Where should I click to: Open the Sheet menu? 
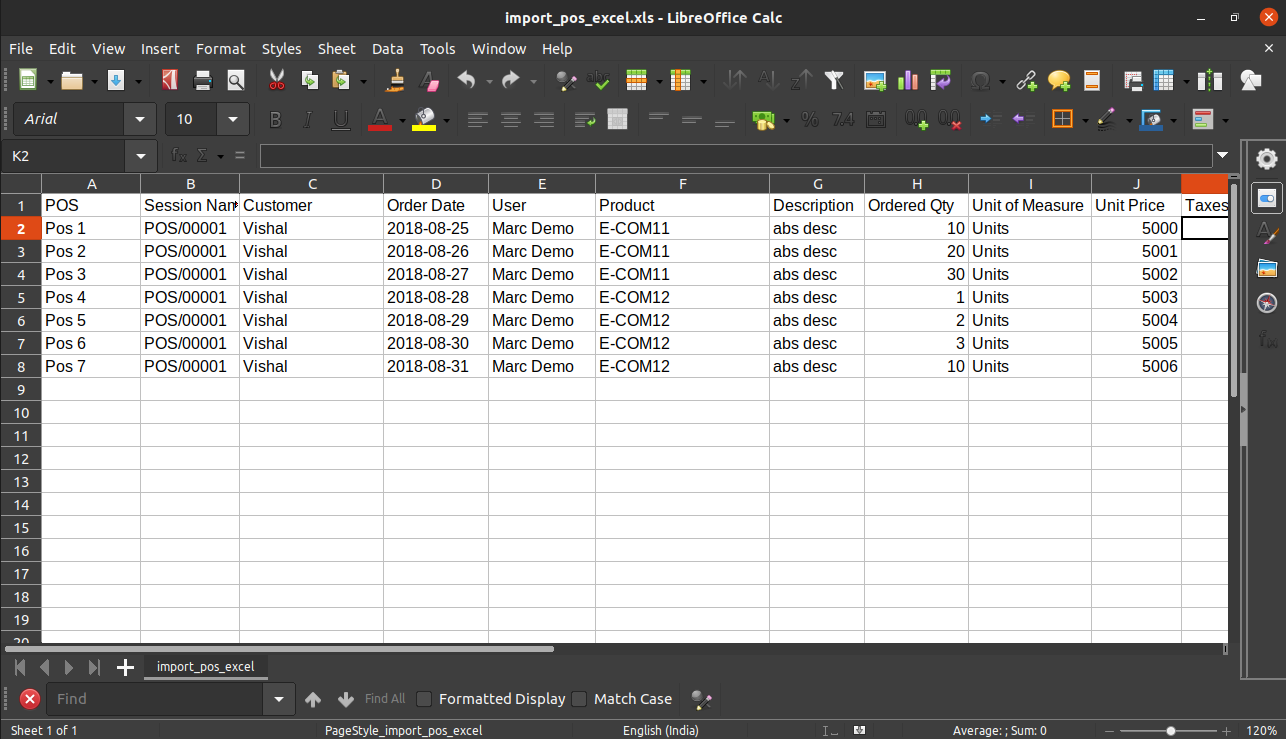(x=336, y=48)
